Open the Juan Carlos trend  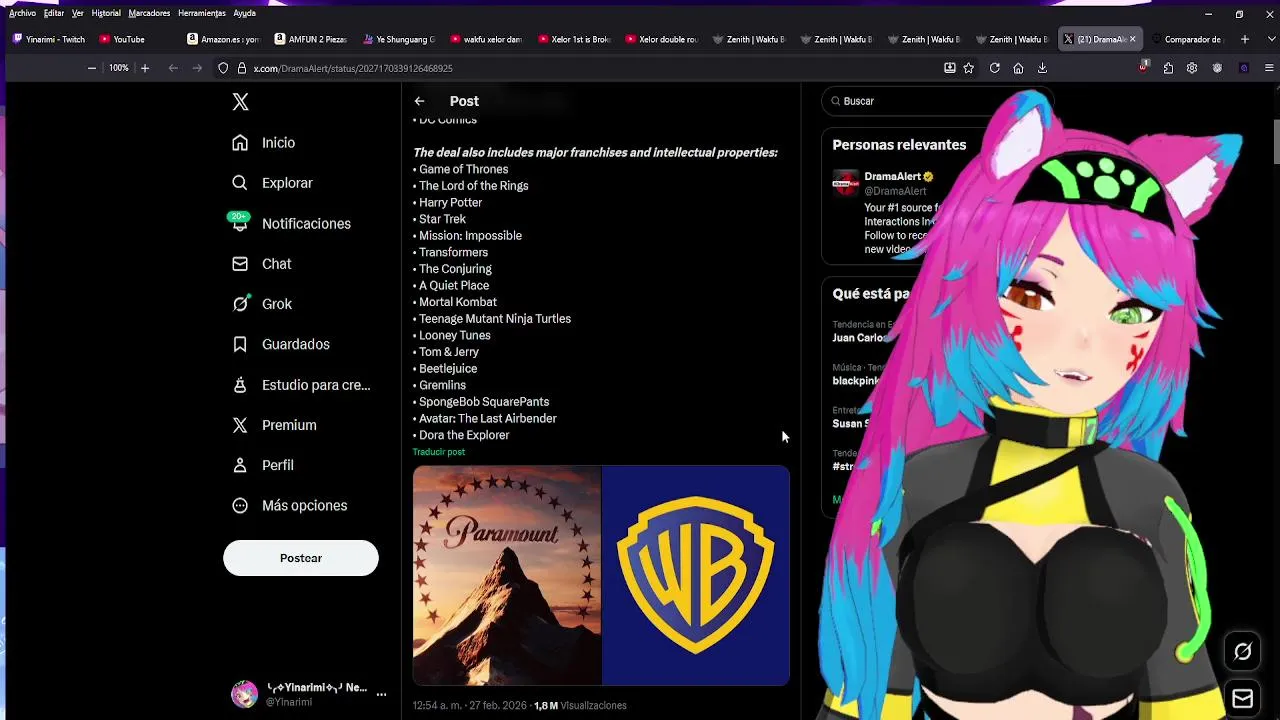click(859, 338)
